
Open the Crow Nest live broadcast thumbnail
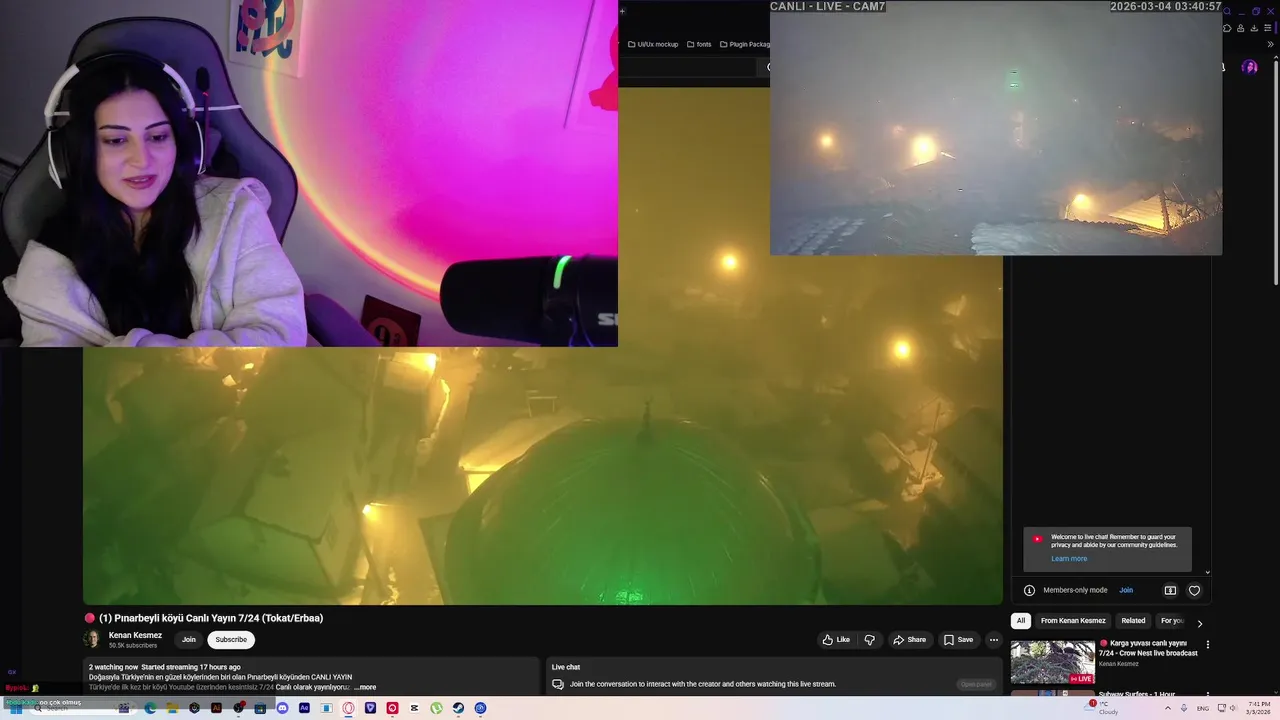tap(1052, 662)
